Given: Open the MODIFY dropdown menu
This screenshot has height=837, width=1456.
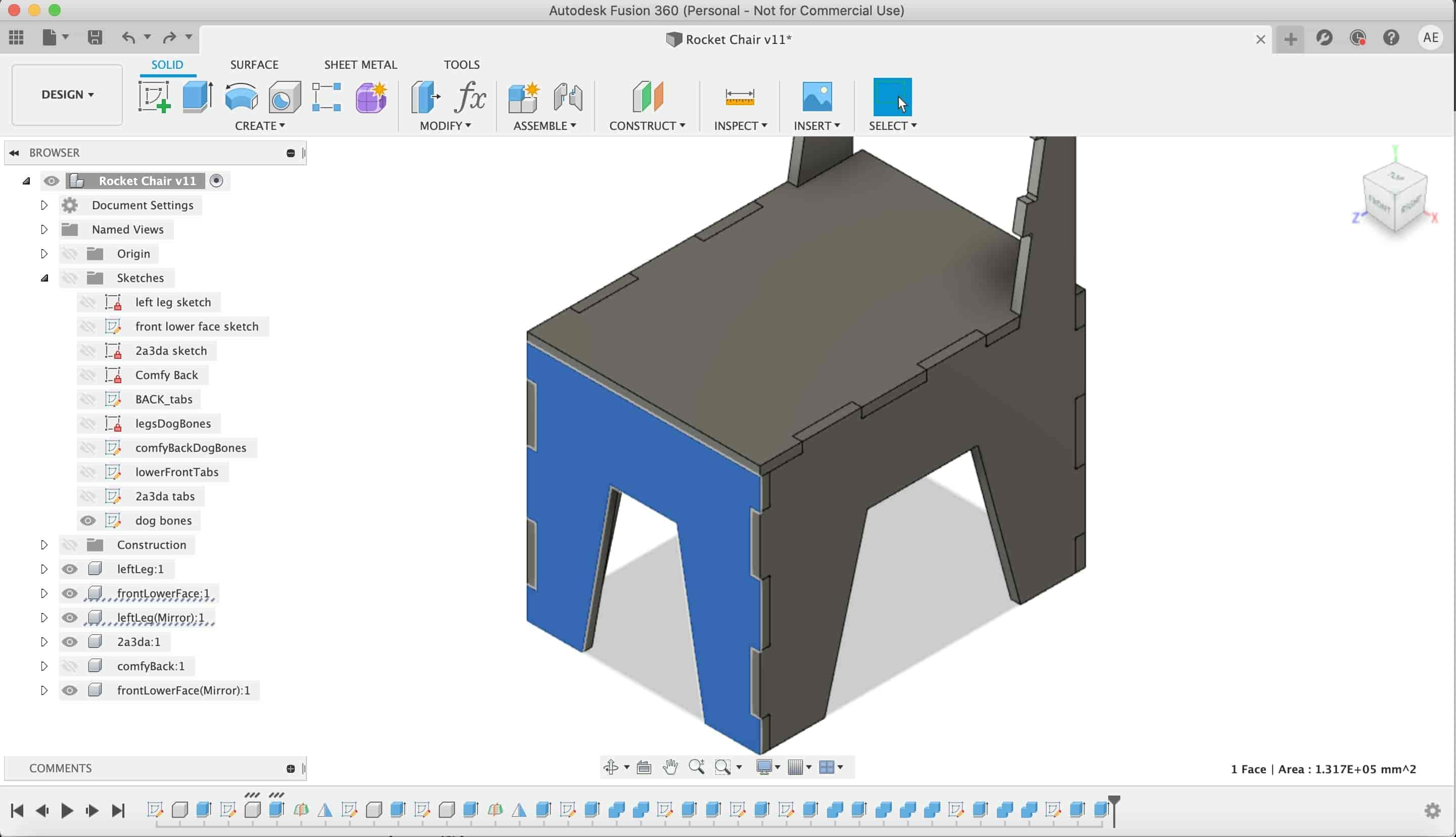Looking at the screenshot, I should [445, 126].
